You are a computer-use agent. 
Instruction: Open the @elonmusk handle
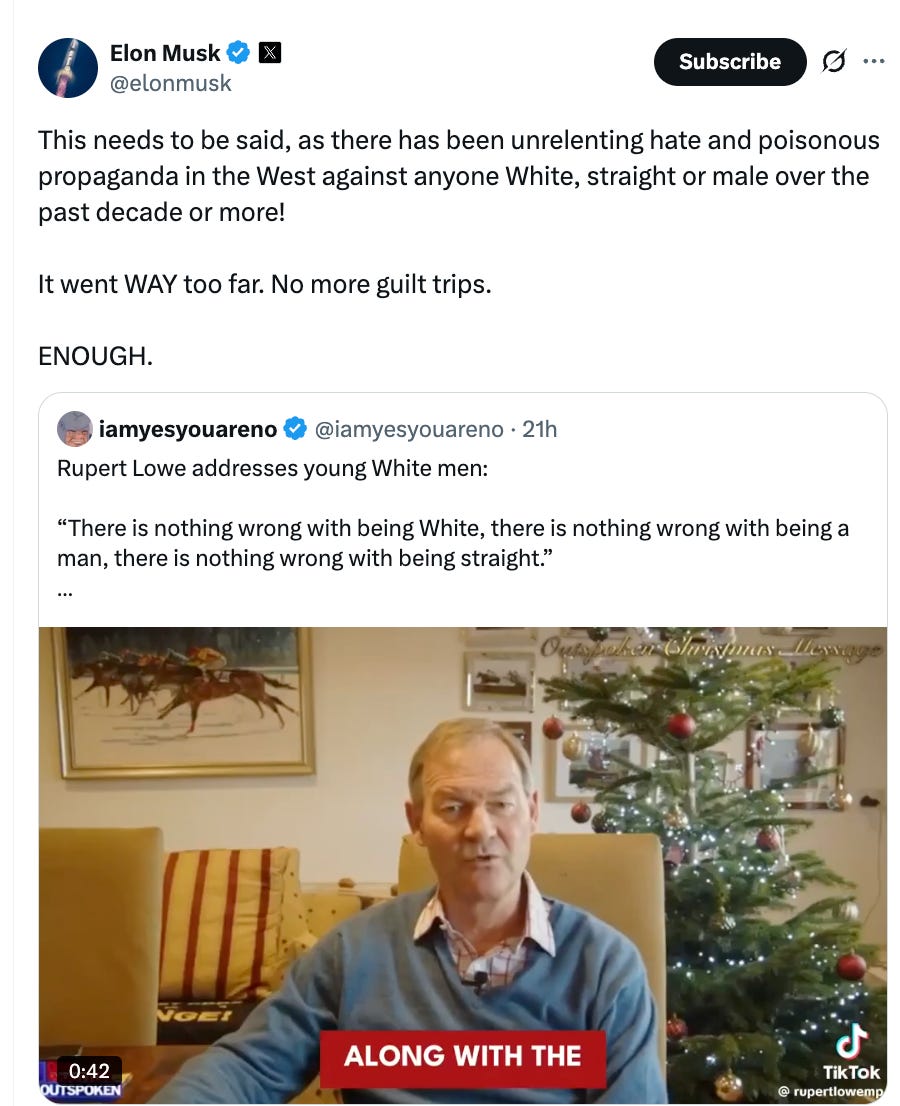point(171,85)
